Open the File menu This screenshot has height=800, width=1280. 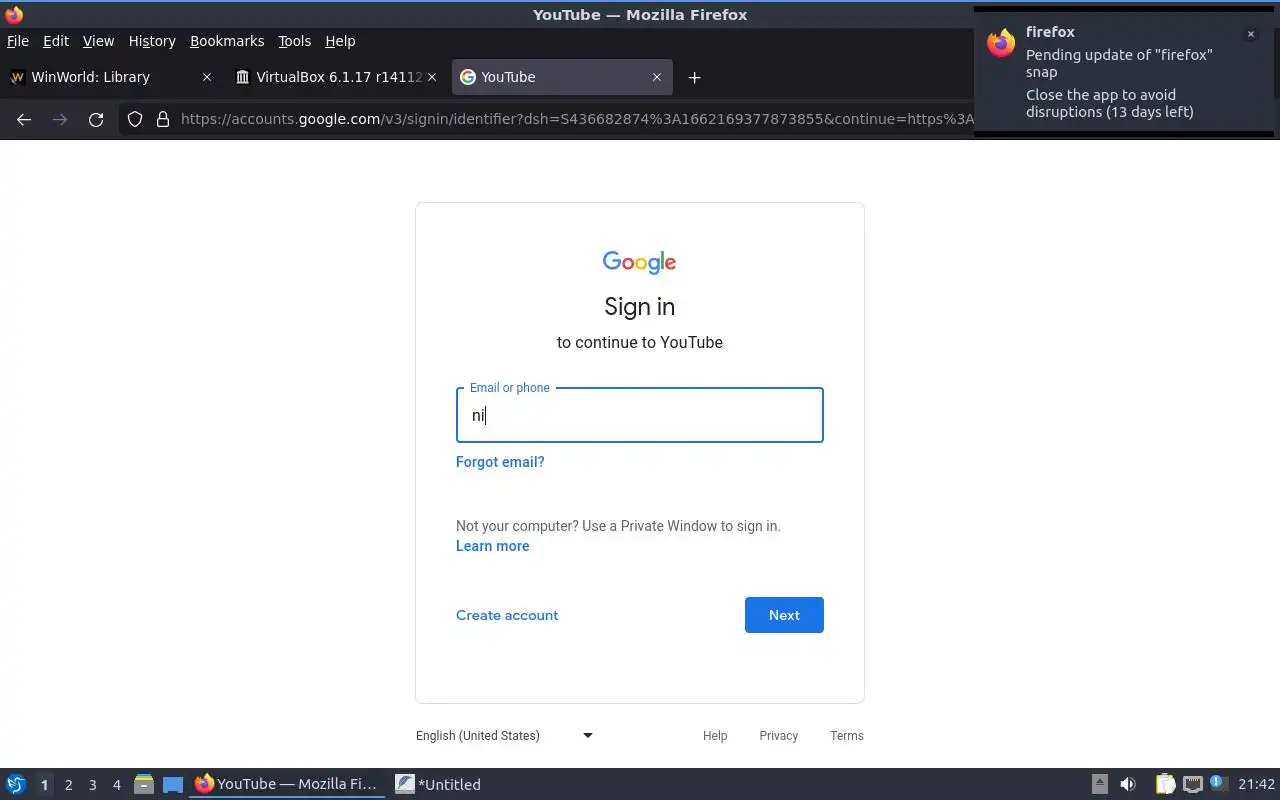(x=18, y=41)
